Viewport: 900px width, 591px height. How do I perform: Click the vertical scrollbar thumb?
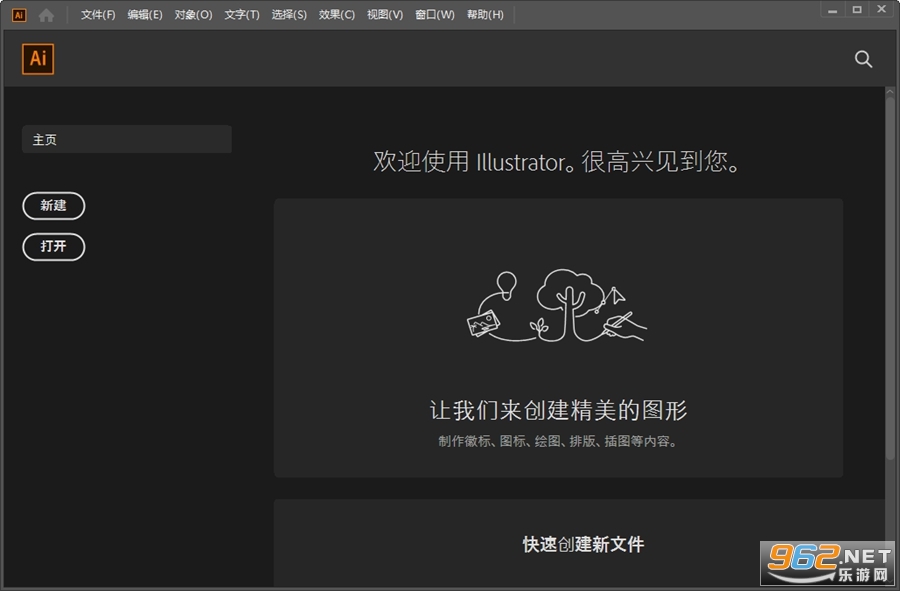coord(890,279)
